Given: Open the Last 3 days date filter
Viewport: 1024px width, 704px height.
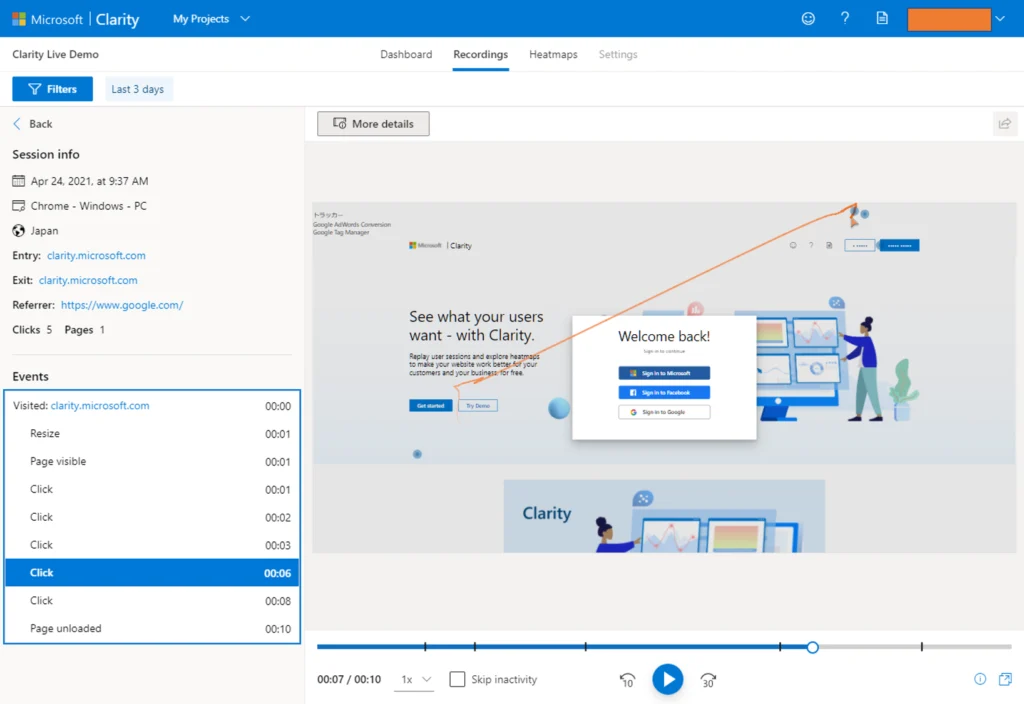Looking at the screenshot, I should (x=138, y=89).
